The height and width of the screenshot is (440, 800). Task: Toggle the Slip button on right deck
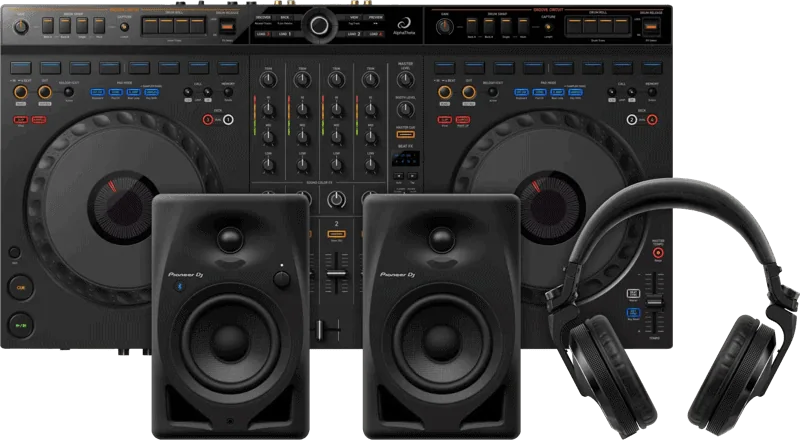[x=445, y=120]
